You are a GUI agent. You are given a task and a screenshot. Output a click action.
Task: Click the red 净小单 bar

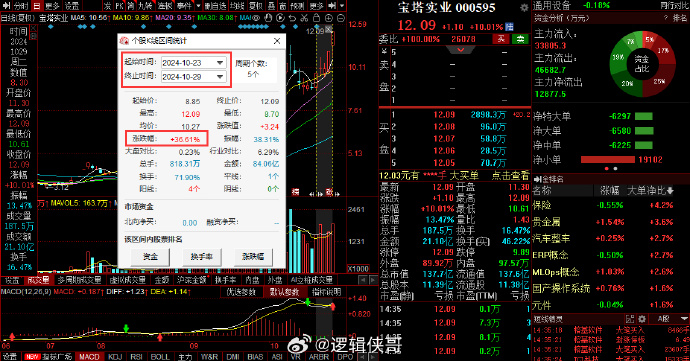(608, 159)
